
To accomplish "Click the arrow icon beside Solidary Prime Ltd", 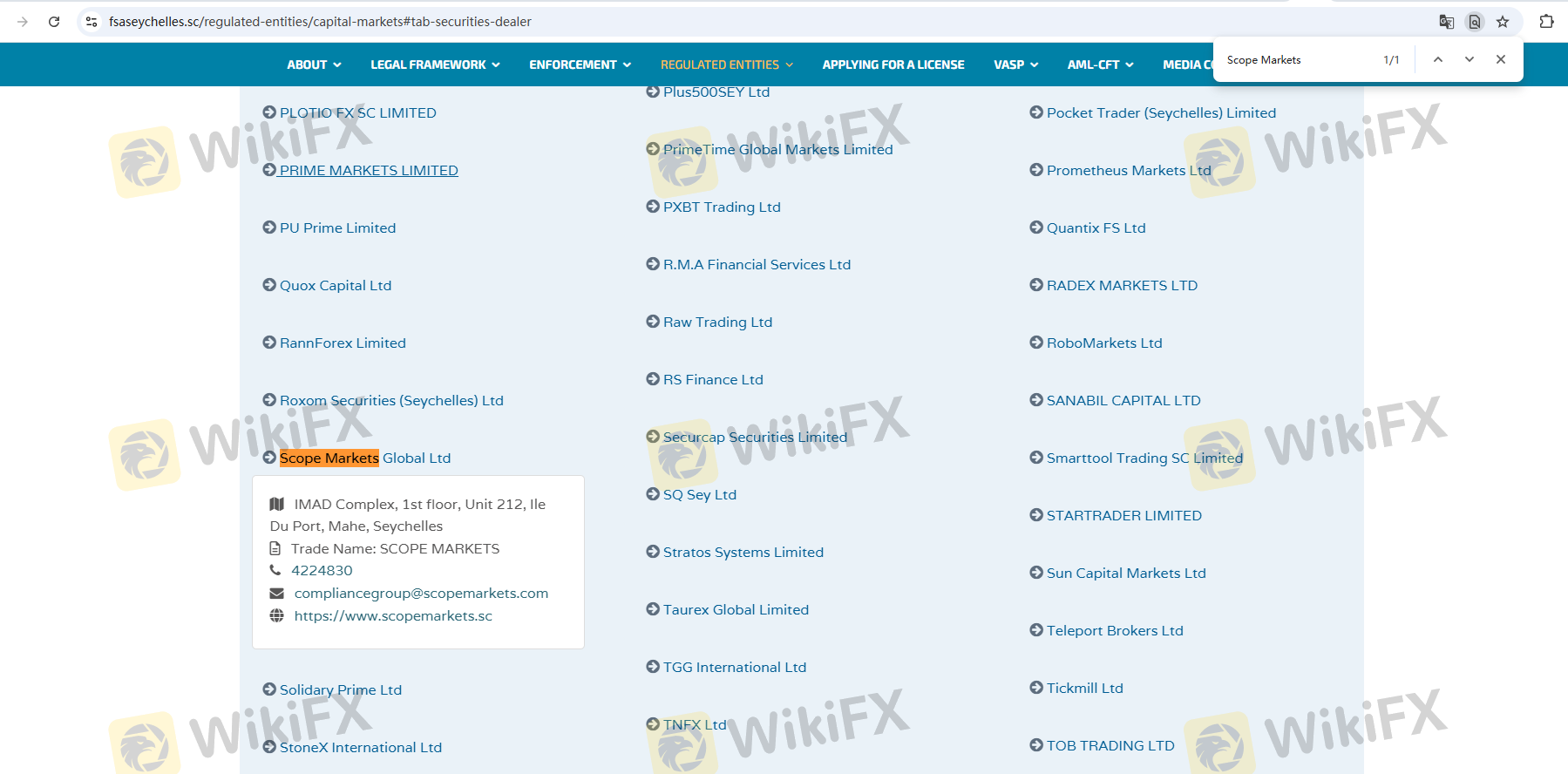I will click(x=269, y=689).
